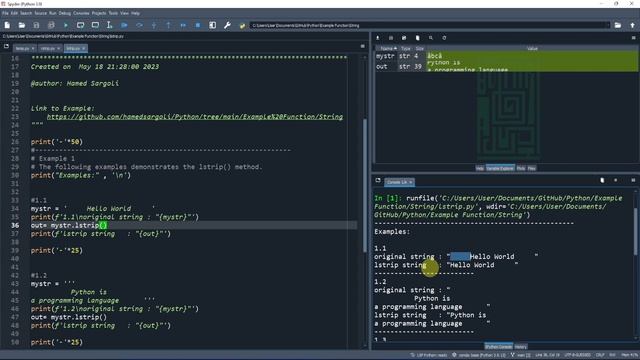
Task: Interrupt the running kernel
Action: coord(616,180)
